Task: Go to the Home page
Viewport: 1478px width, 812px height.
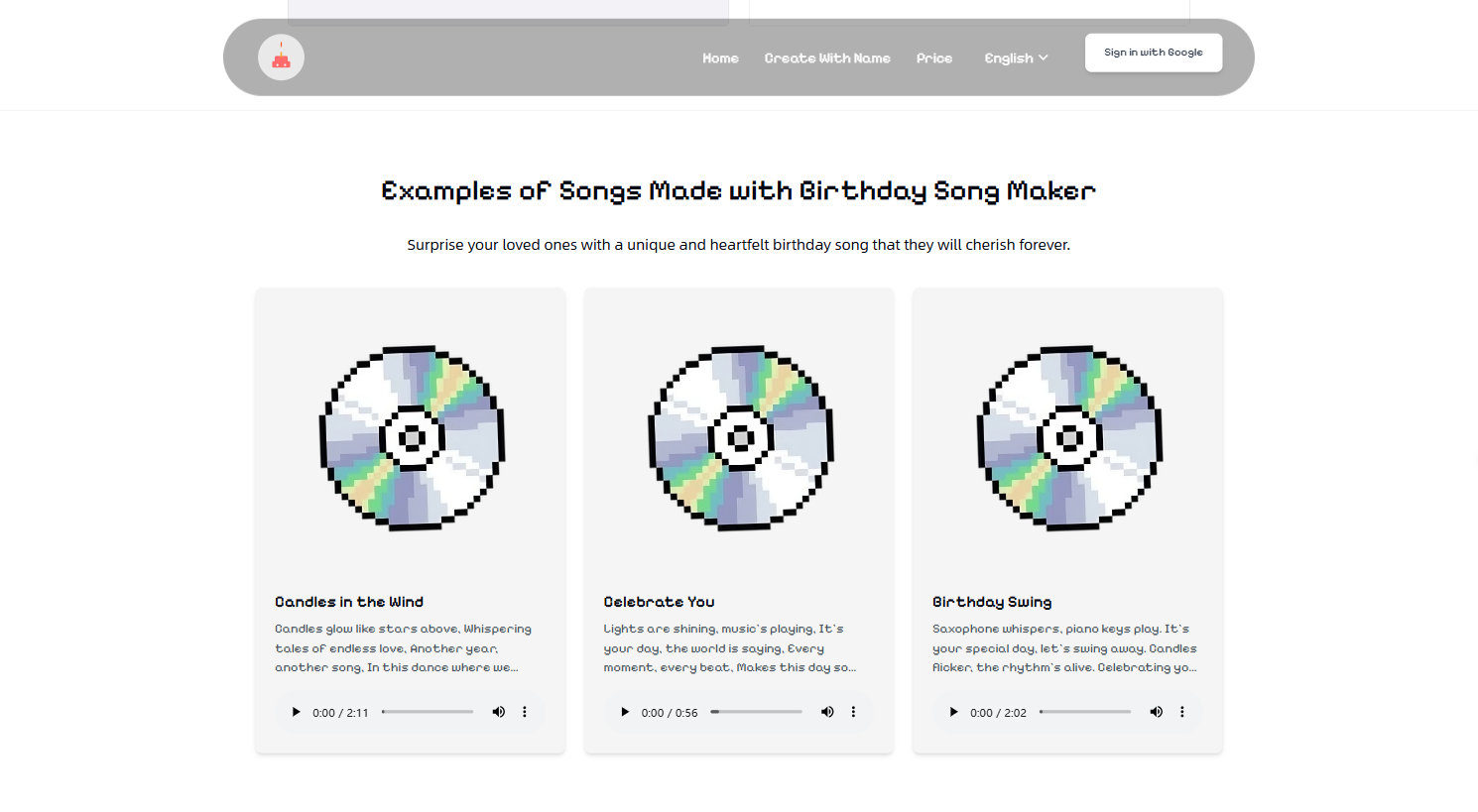Action: coord(720,58)
